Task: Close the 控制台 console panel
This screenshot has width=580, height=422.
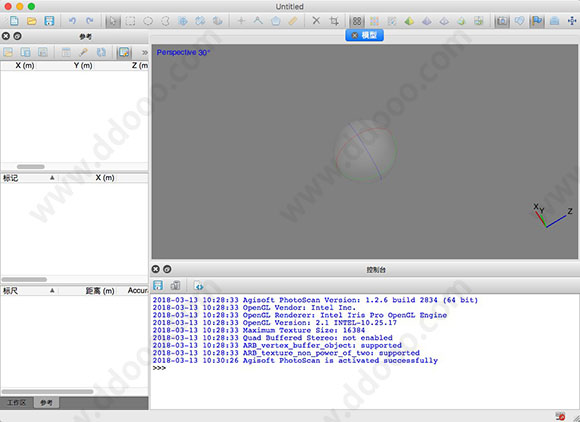Action: point(155,269)
